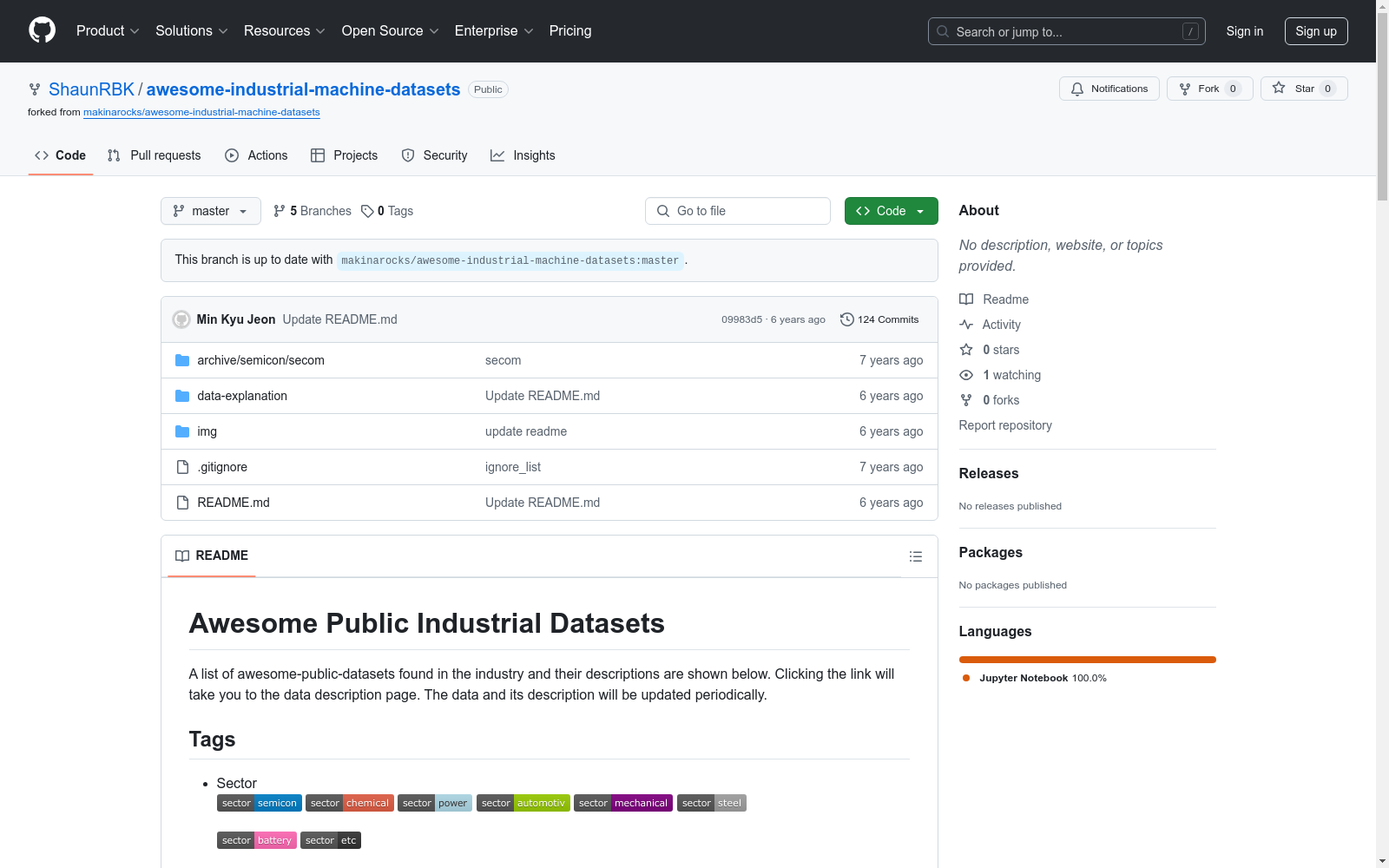This screenshot has height=868, width=1389.
Task: Switch to the Projects tab
Action: (345, 155)
